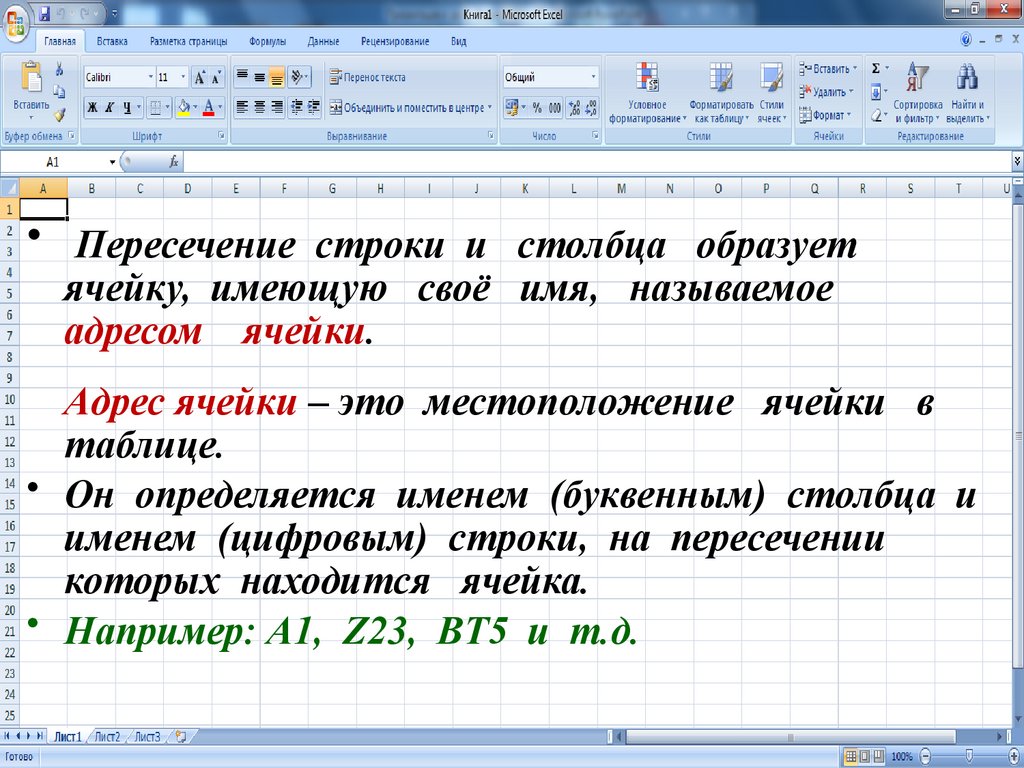Screen dimensions: 1024x768
Task: Toggle bottom vertical alignment (highlighted)
Action: (276, 77)
